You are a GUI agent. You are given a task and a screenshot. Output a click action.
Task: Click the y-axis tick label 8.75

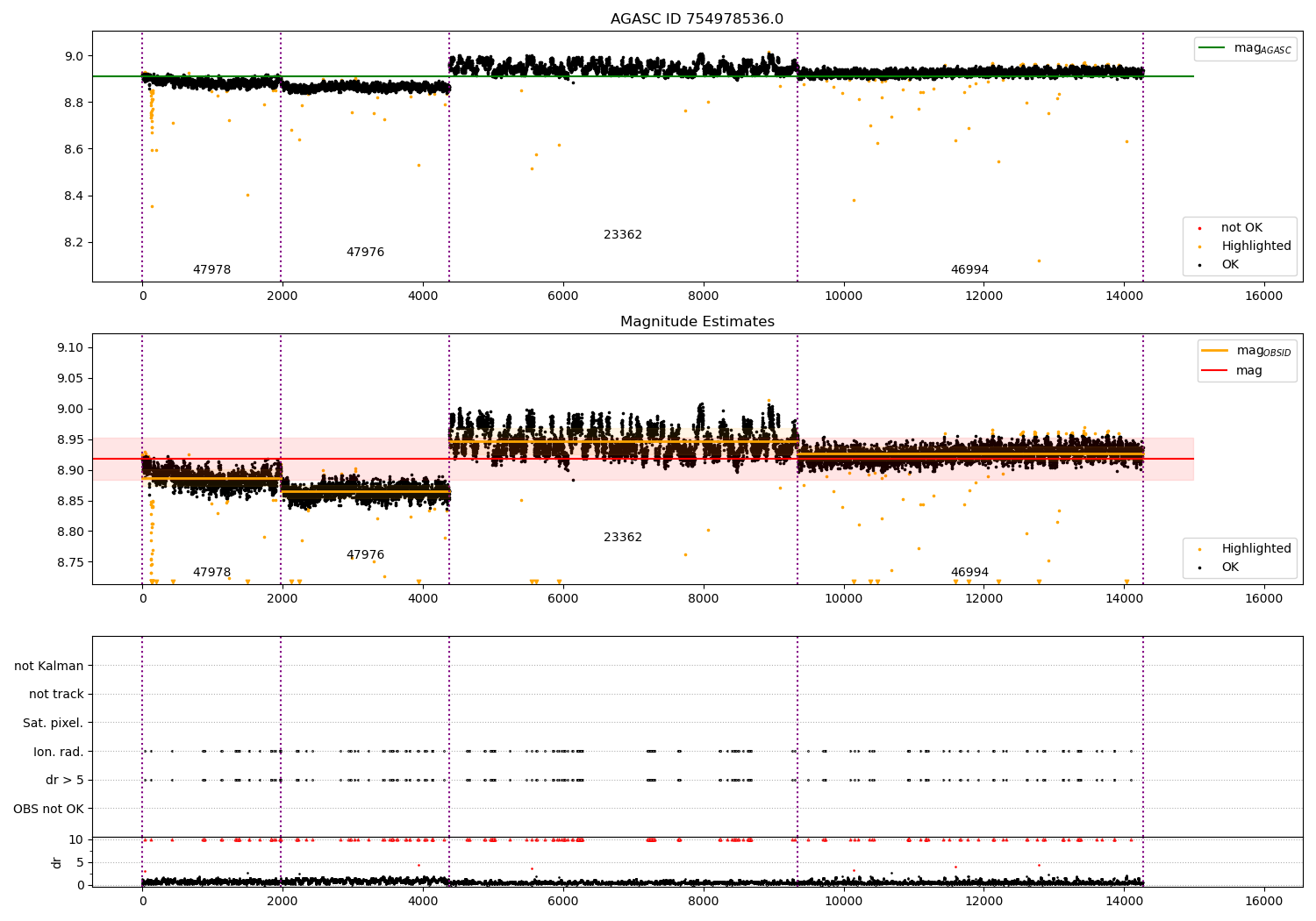click(69, 562)
